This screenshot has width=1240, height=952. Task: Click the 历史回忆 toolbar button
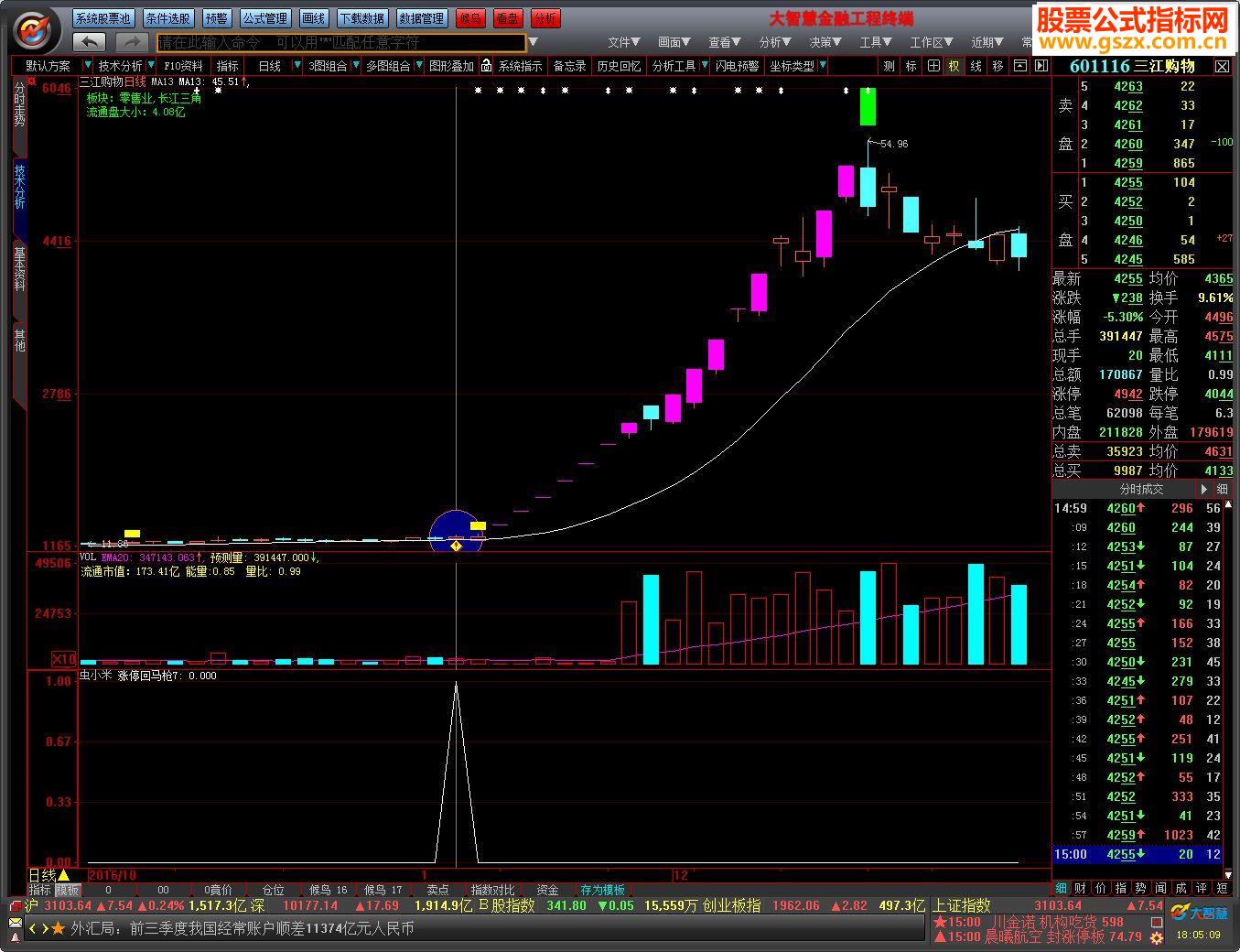pos(619,66)
